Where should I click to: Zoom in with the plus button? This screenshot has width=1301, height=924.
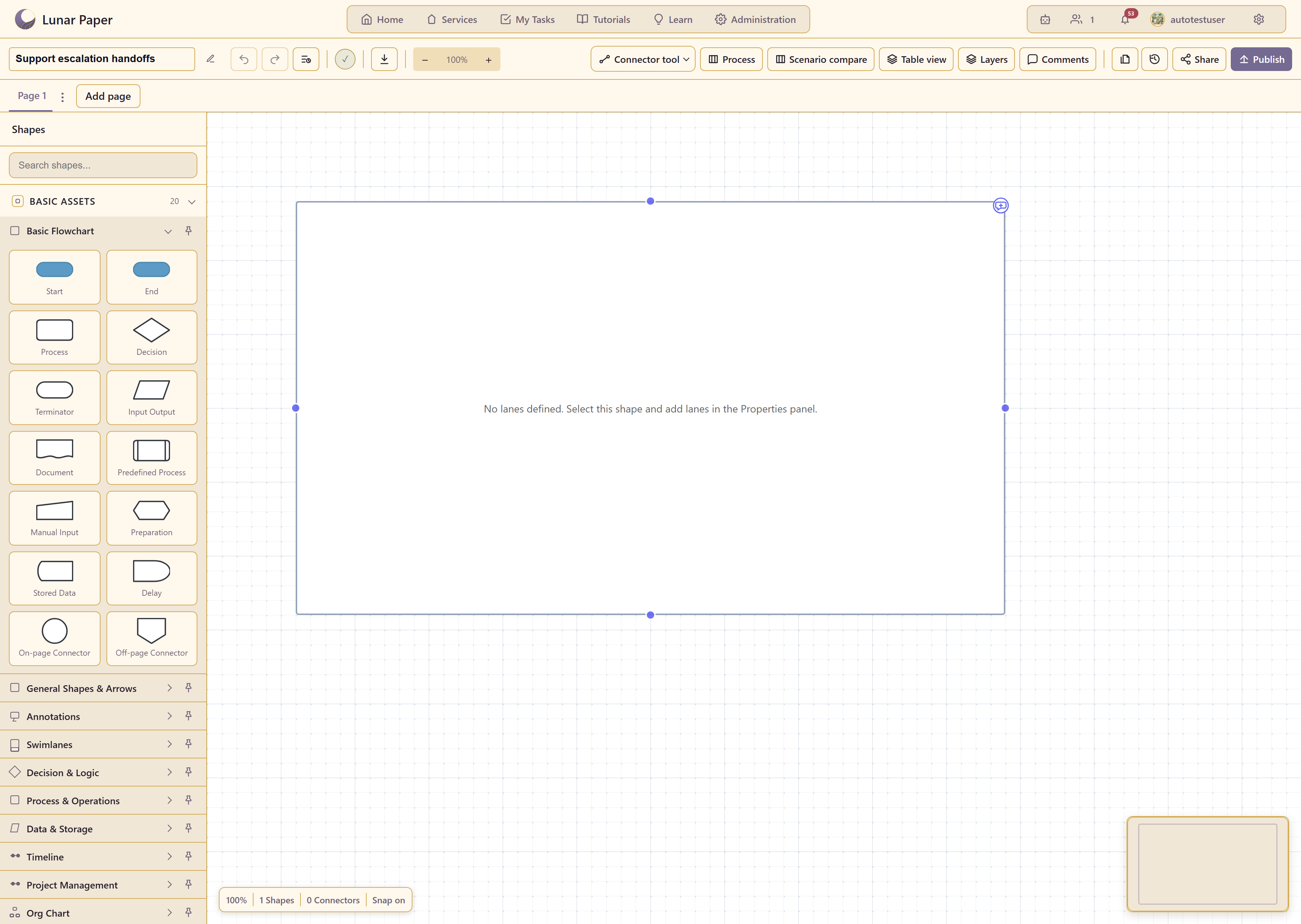coord(489,60)
